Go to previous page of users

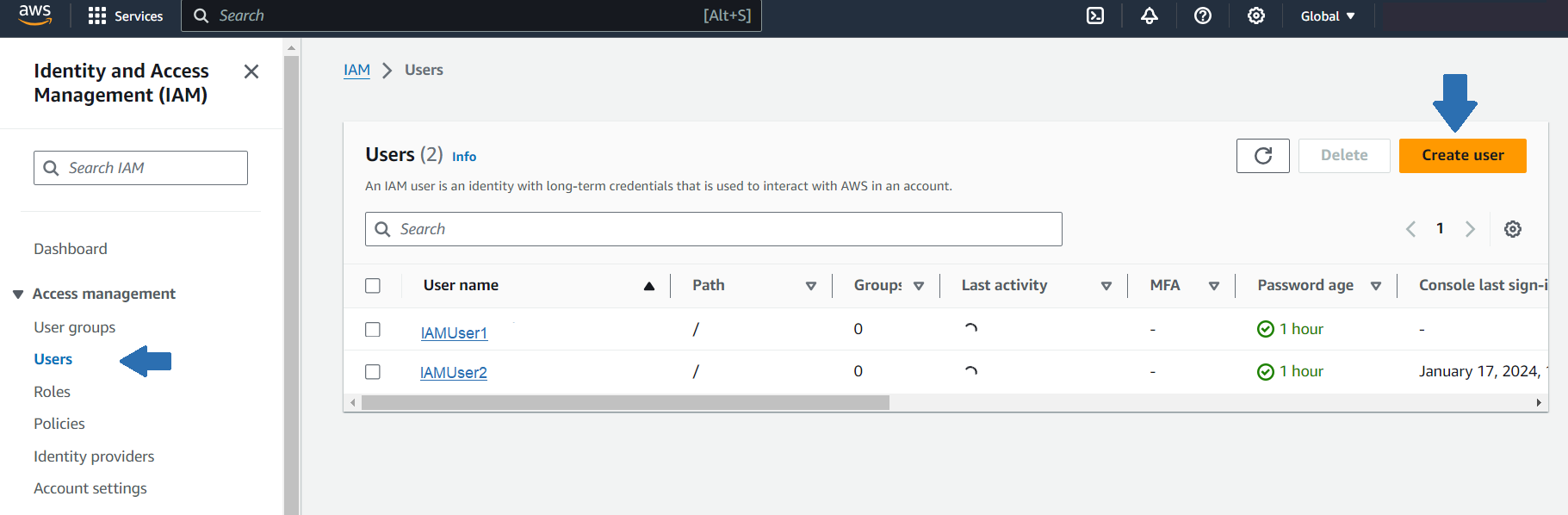click(x=1410, y=229)
